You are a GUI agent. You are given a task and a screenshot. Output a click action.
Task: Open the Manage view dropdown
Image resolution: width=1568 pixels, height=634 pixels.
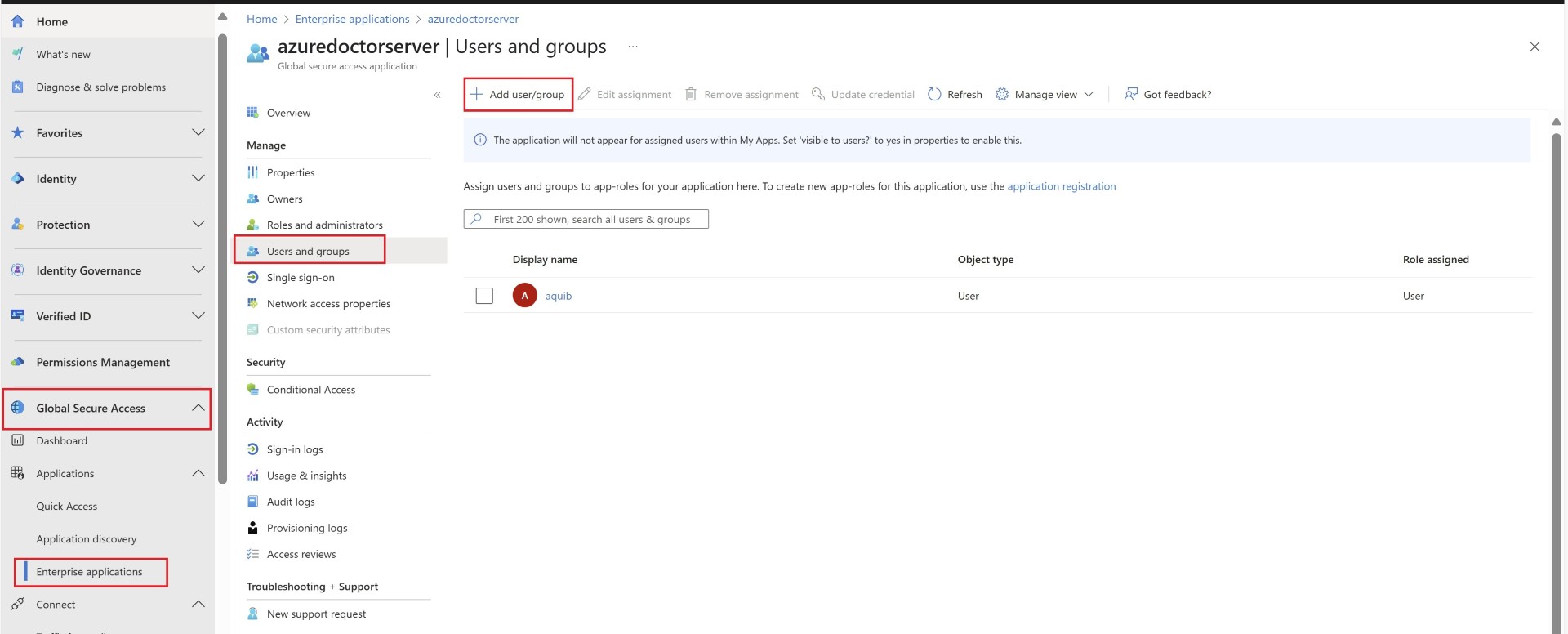[x=1045, y=95]
